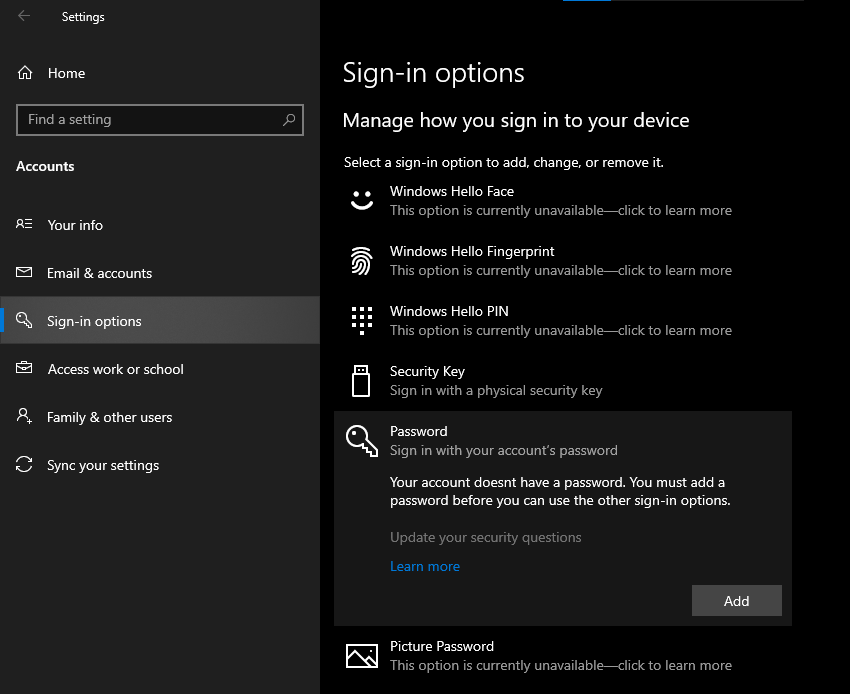Follow the Learn more link
The height and width of the screenshot is (694, 850).
pos(425,566)
